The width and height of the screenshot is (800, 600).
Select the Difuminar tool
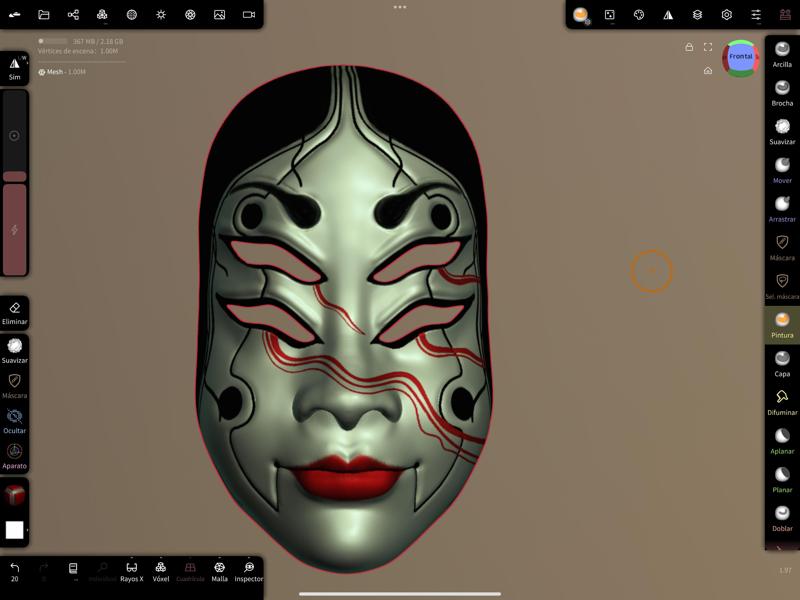(782, 403)
